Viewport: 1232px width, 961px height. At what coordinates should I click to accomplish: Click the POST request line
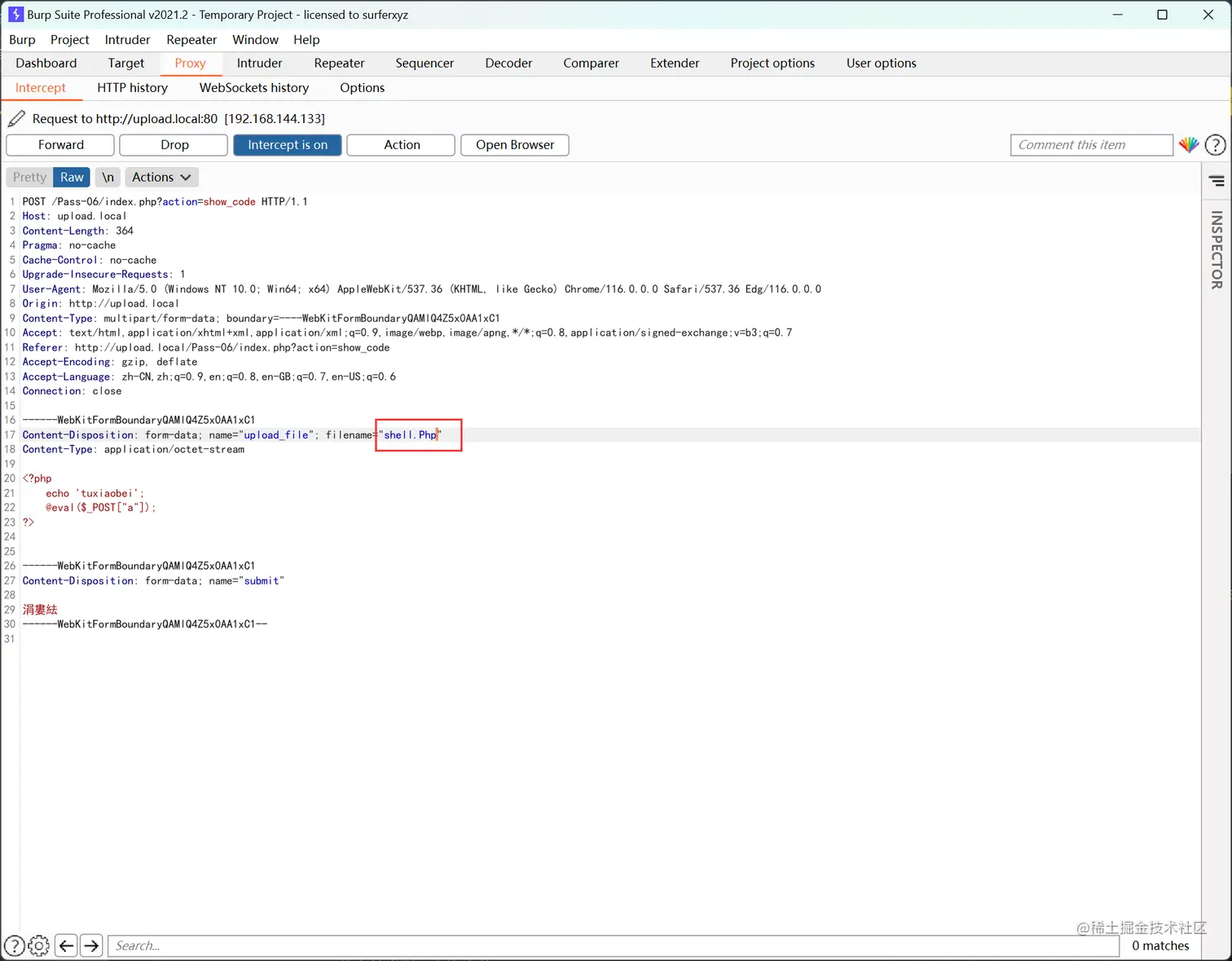165,202
